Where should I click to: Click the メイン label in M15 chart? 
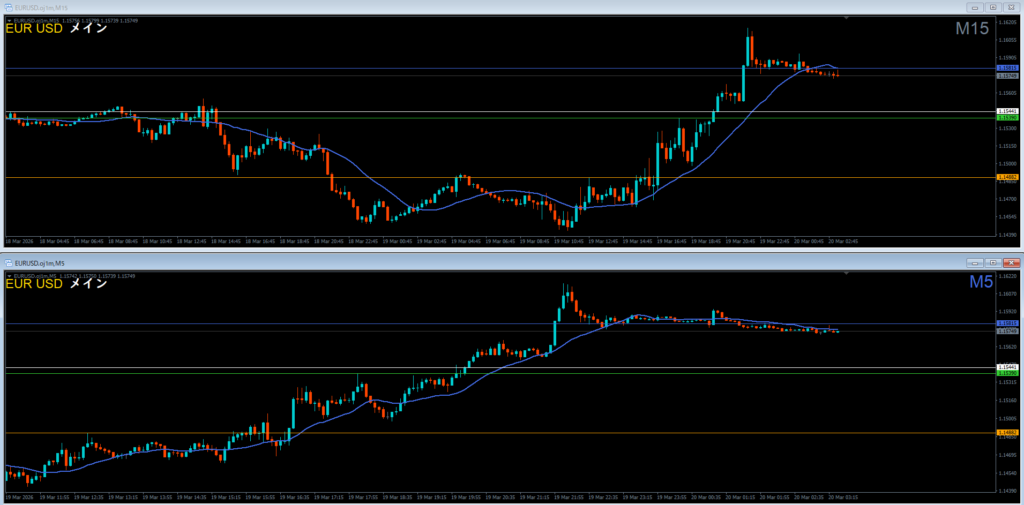tap(88, 29)
